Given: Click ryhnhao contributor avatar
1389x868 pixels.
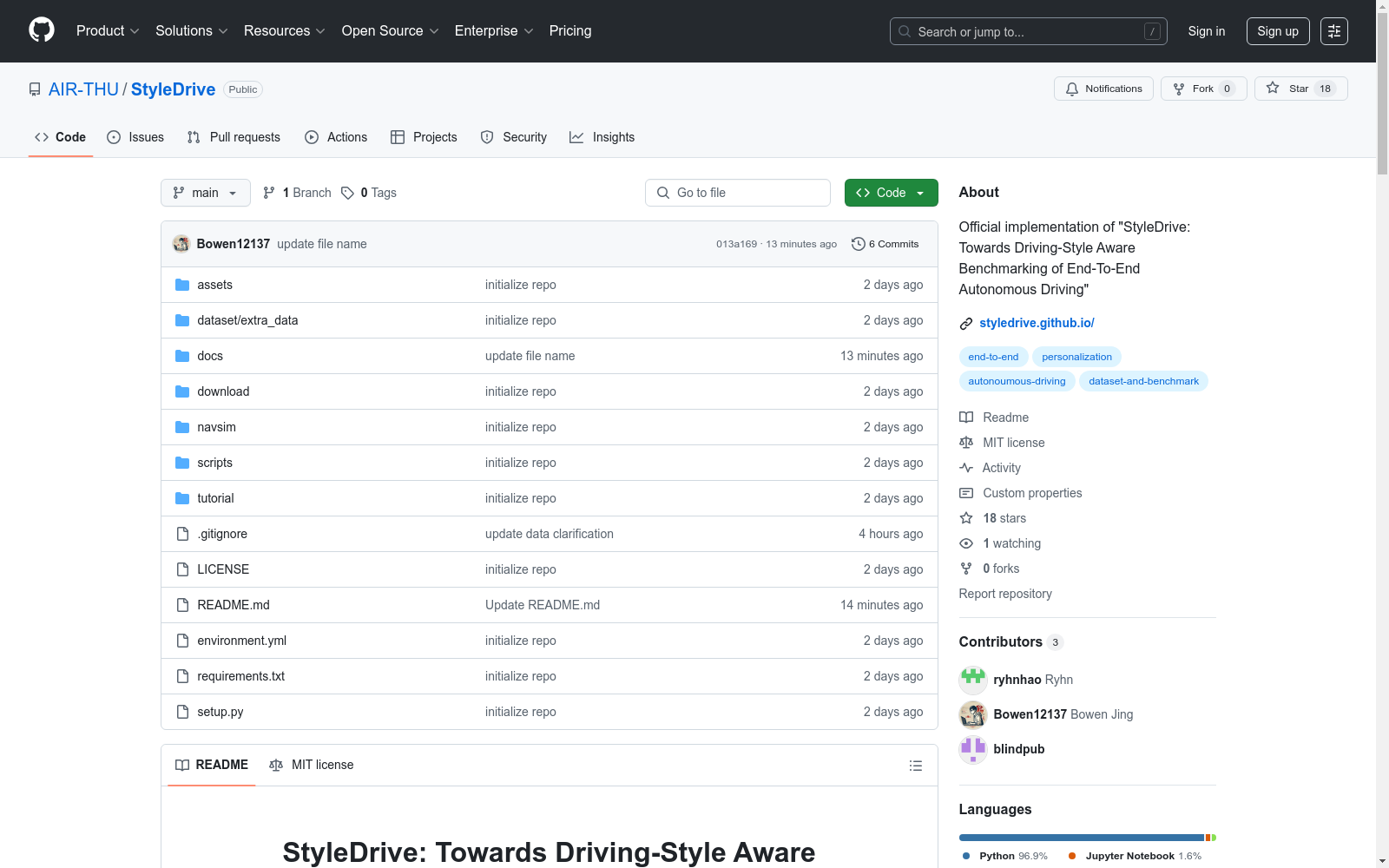Looking at the screenshot, I should [x=973, y=680].
